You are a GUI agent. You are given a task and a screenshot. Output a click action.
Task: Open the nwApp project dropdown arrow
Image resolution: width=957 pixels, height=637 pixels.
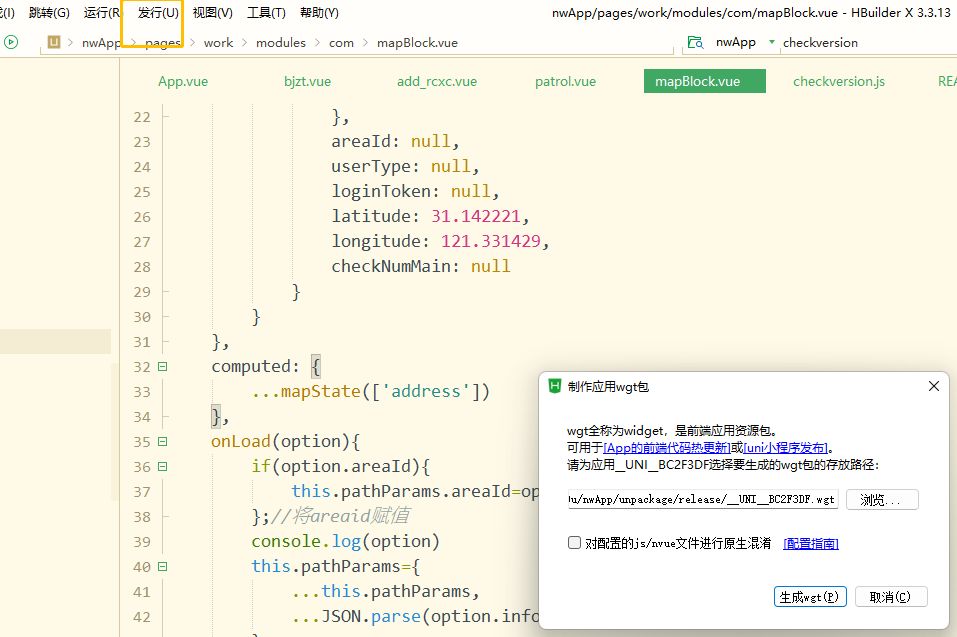pyautogui.click(x=771, y=43)
